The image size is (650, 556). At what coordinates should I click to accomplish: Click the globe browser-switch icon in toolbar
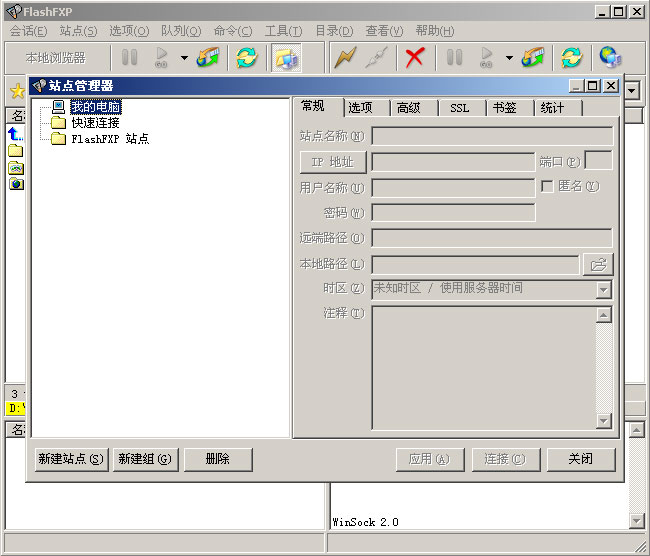(x=609, y=57)
